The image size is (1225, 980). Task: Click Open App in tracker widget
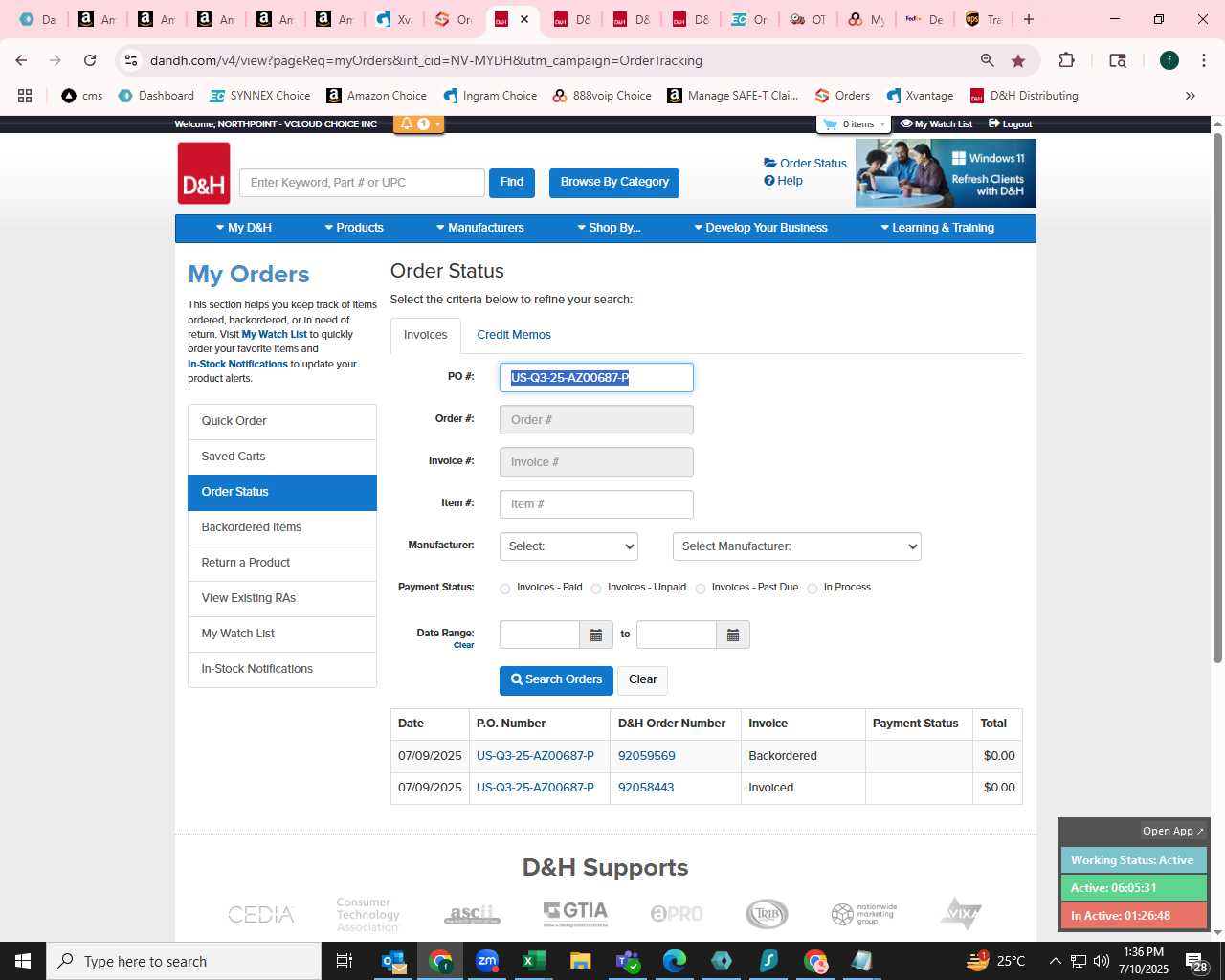click(1173, 831)
